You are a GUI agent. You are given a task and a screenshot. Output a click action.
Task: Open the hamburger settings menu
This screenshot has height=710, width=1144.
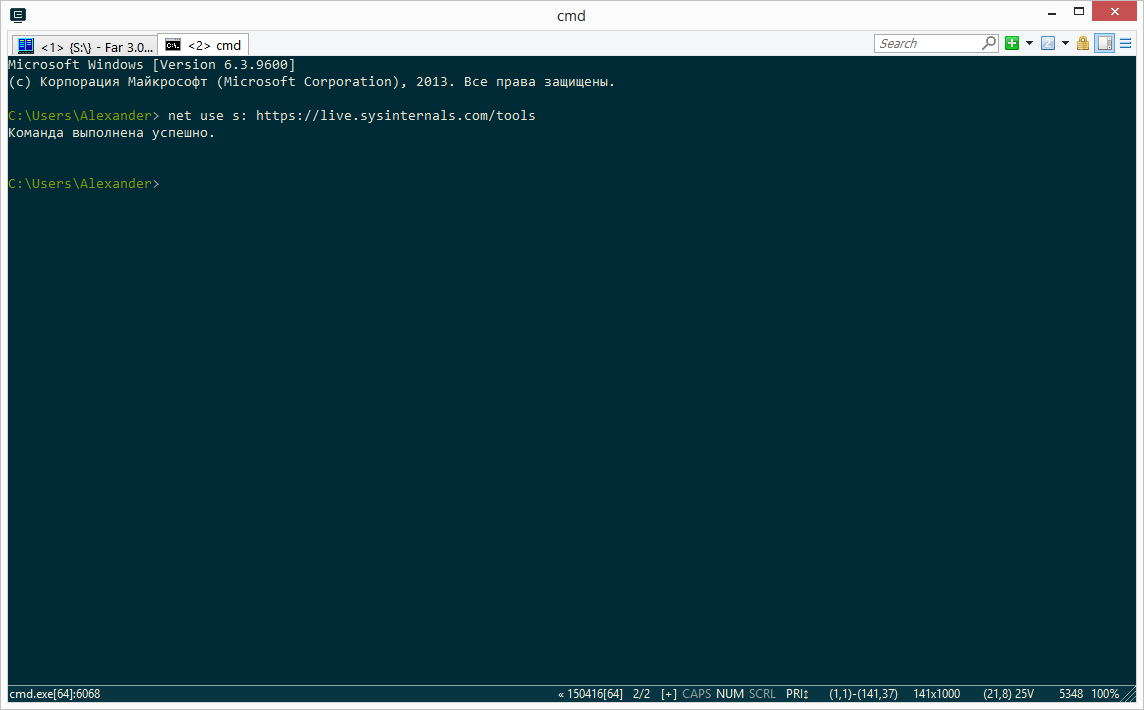[1126, 43]
